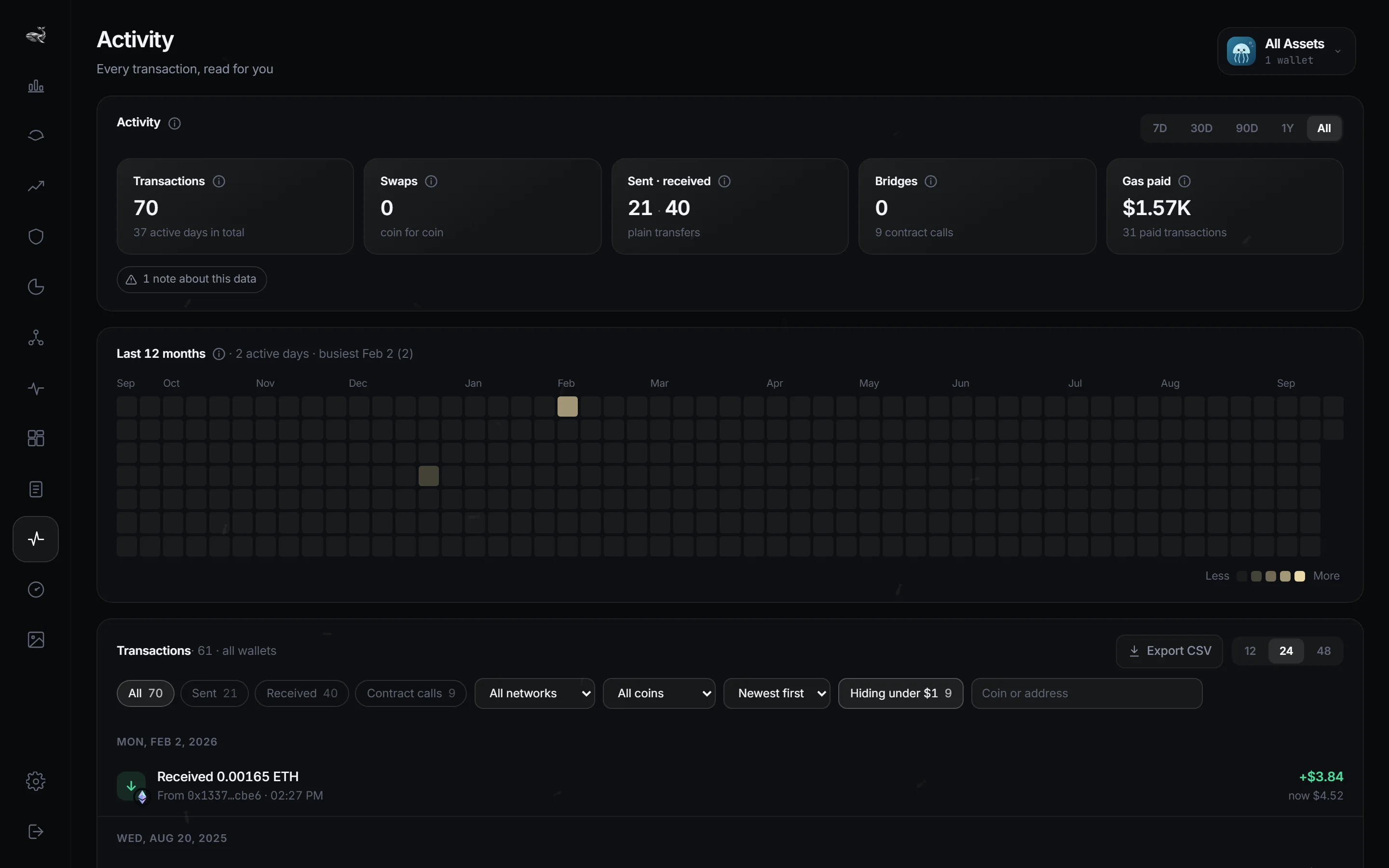Image resolution: width=1389 pixels, height=868 pixels.
Task: Click info icon next to Activity heading
Action: coord(175,123)
